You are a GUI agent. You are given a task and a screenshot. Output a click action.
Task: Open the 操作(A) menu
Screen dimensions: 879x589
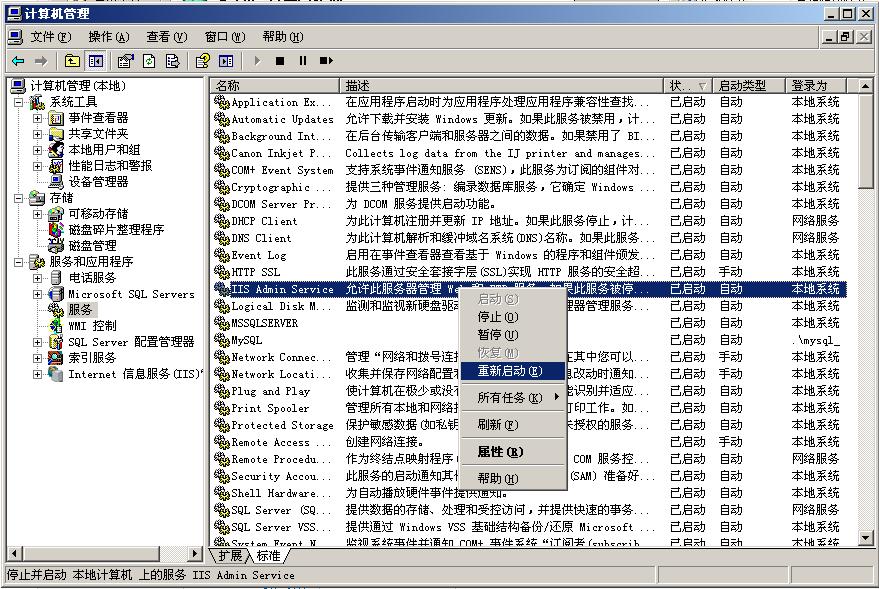coord(109,37)
